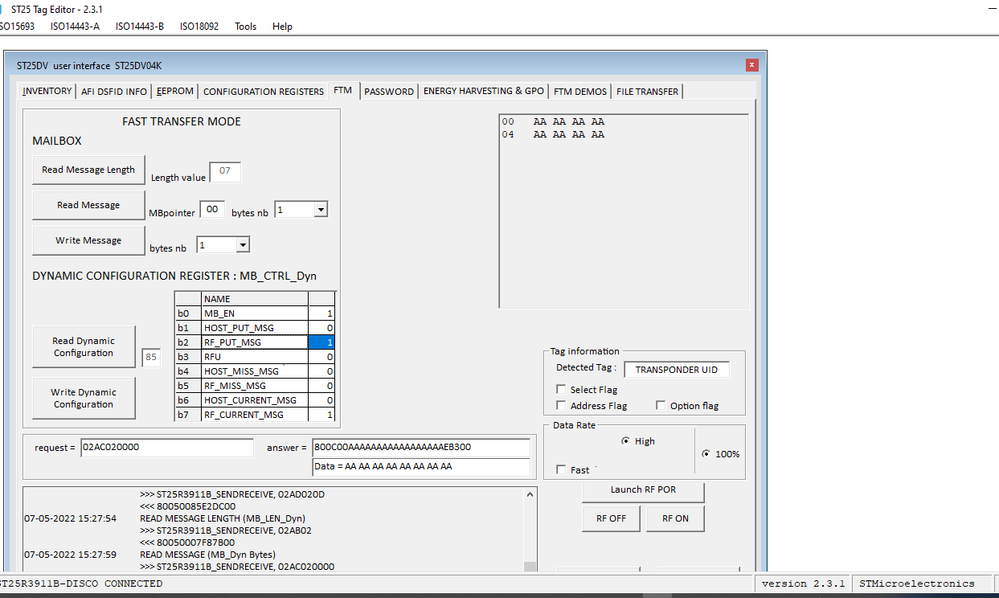Select the HOST_CURRENT_MSG bit value cell

[321, 401]
